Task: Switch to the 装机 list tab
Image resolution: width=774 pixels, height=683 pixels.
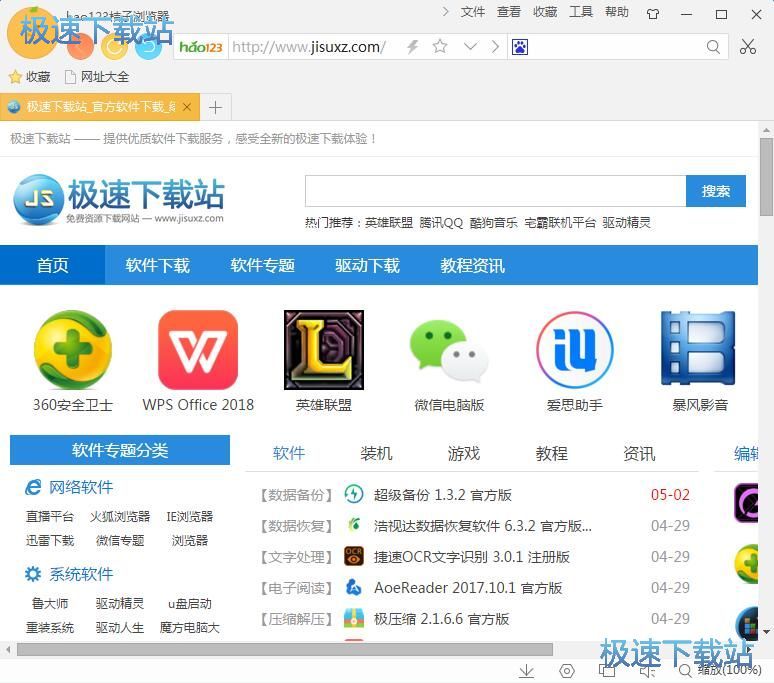Action: [376, 453]
